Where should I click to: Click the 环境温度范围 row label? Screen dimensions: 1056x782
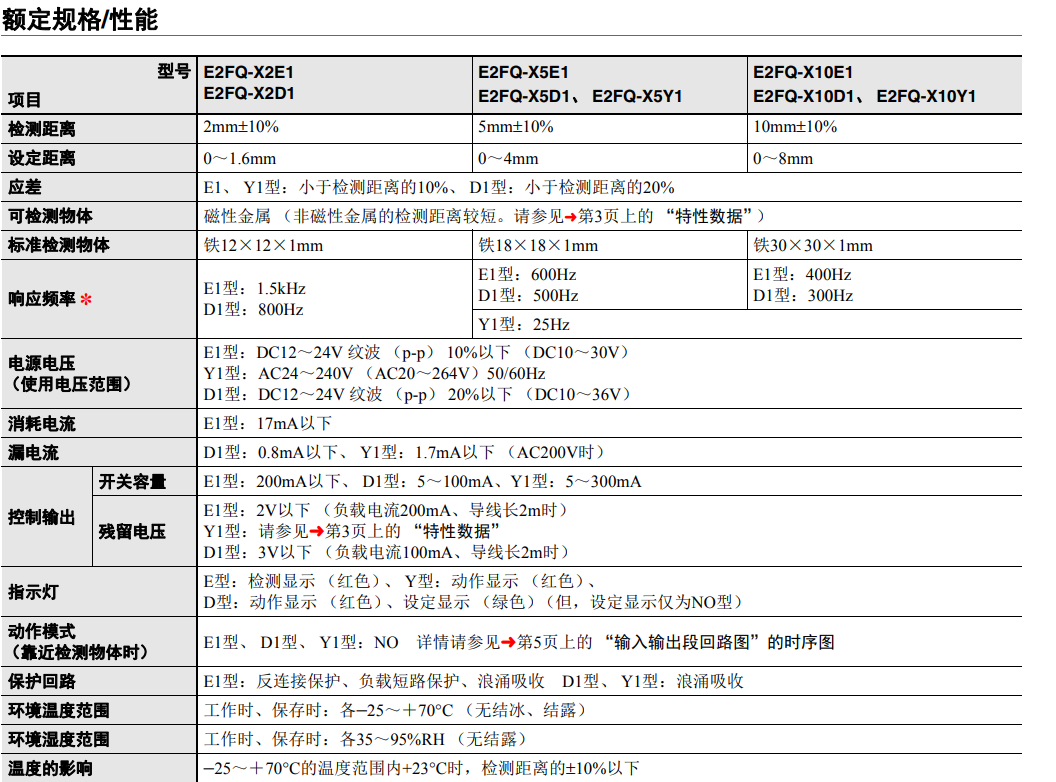pos(59,710)
